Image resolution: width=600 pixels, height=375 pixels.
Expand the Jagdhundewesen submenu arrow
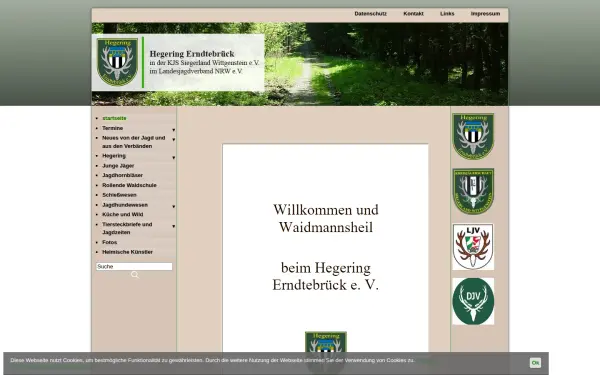pyautogui.click(x=173, y=207)
